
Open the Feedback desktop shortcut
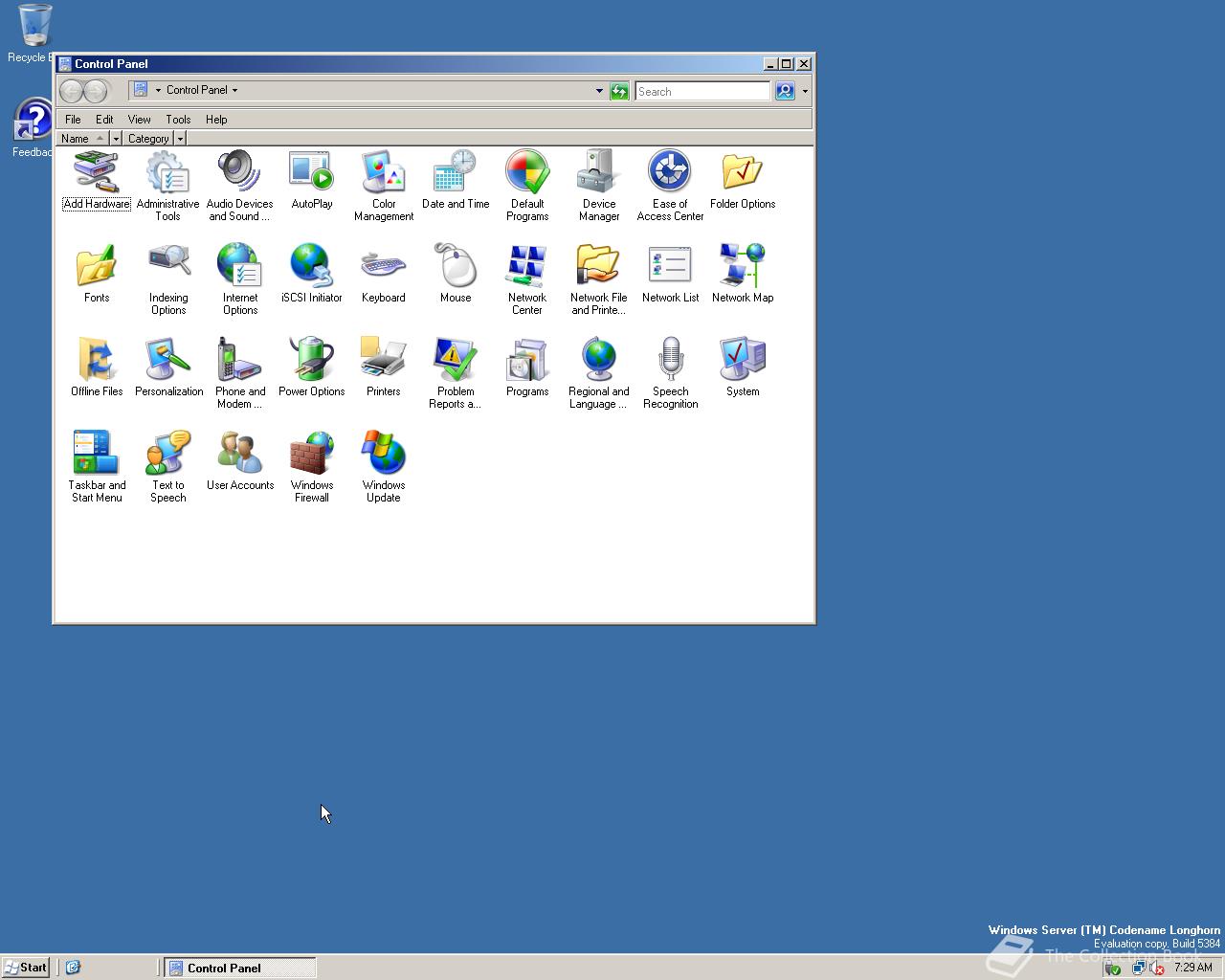tap(34, 127)
